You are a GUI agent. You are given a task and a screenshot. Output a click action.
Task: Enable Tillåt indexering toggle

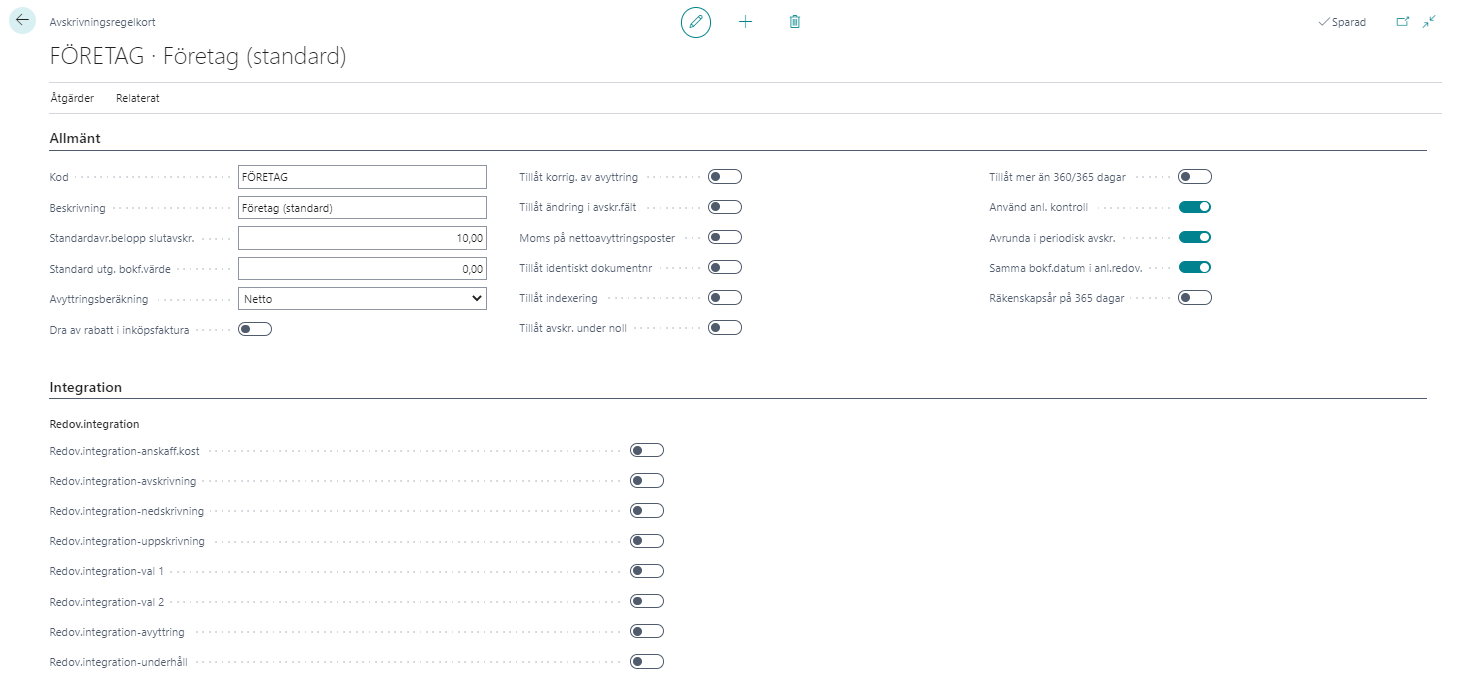(725, 297)
